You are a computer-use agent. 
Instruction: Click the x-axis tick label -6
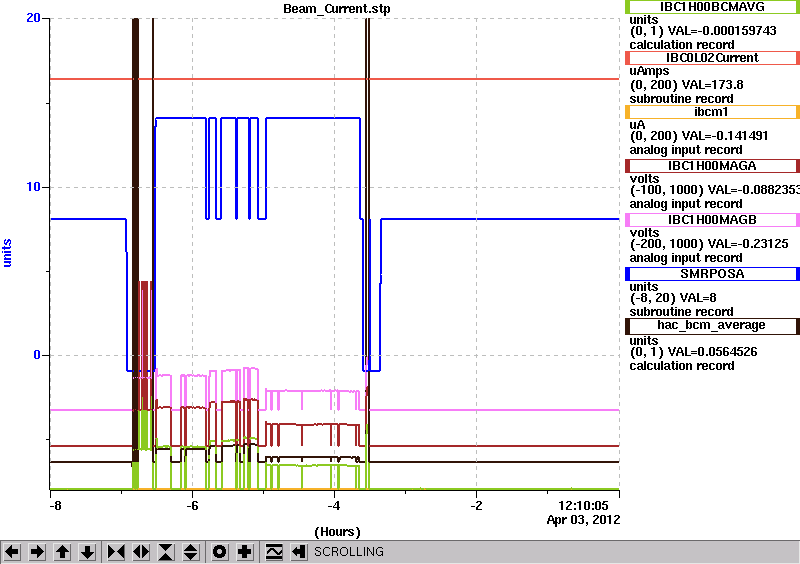[x=192, y=506]
